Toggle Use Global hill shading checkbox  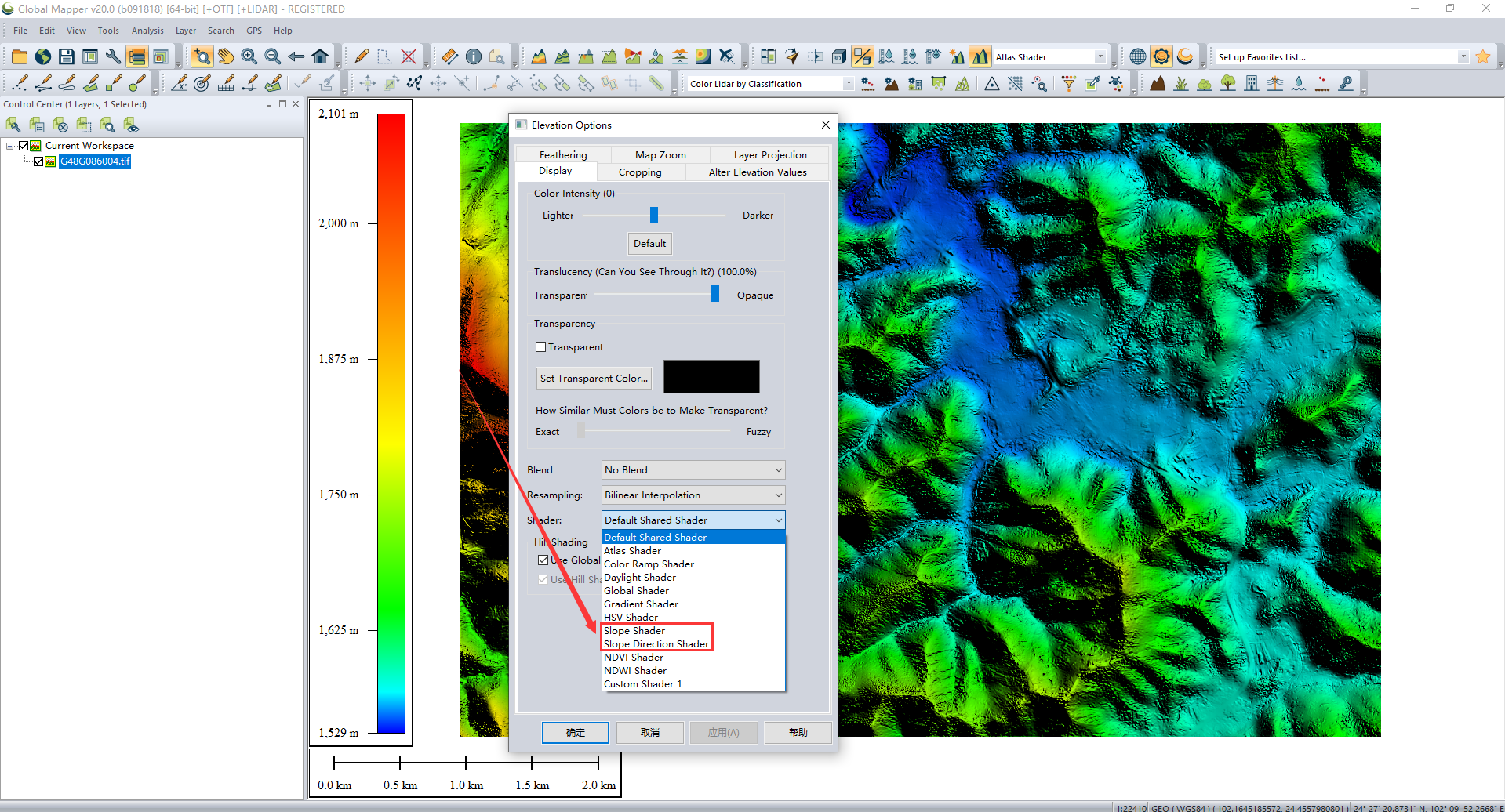click(x=543, y=560)
